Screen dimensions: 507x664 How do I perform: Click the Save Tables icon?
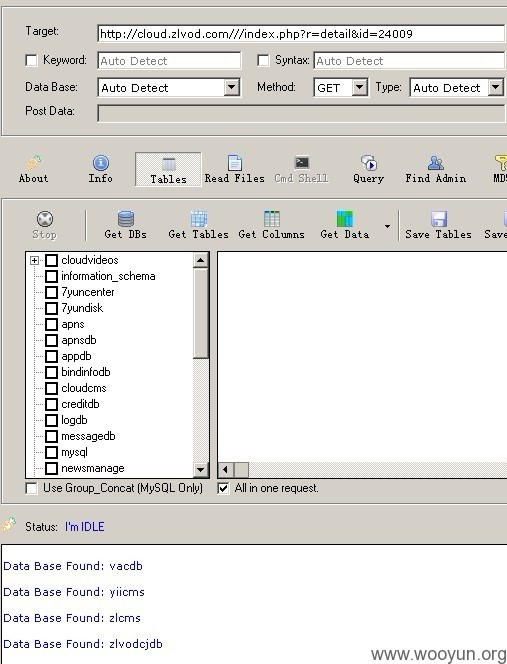(439, 219)
